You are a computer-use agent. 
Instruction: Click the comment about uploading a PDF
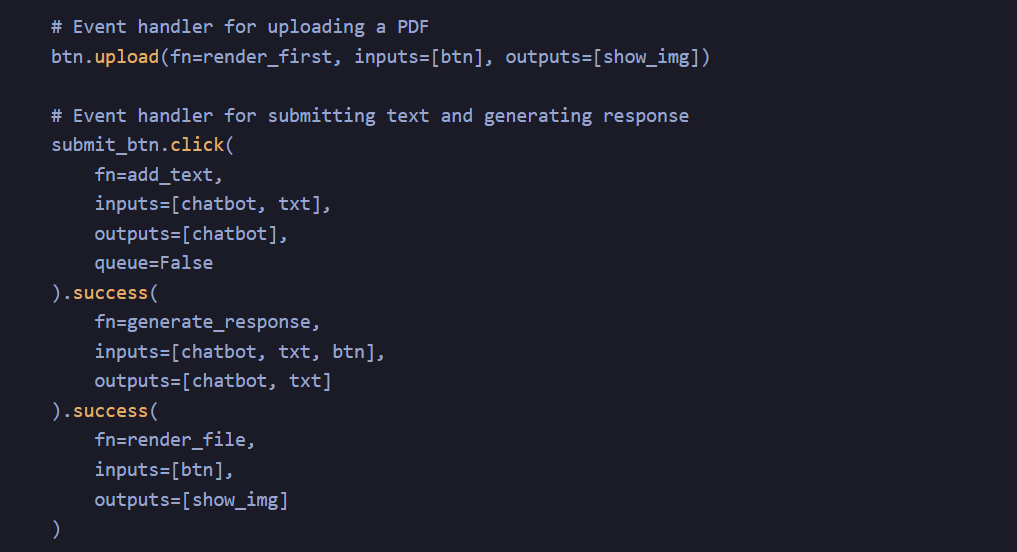pyautogui.click(x=240, y=27)
